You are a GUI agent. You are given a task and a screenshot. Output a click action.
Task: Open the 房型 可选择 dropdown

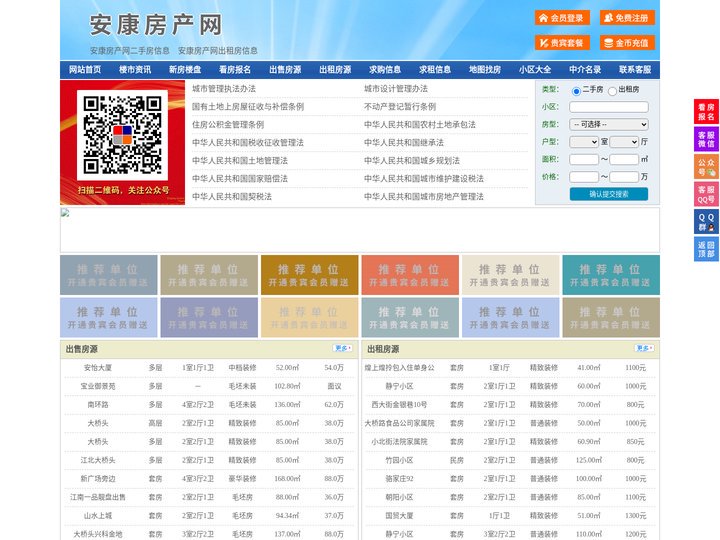[609, 124]
